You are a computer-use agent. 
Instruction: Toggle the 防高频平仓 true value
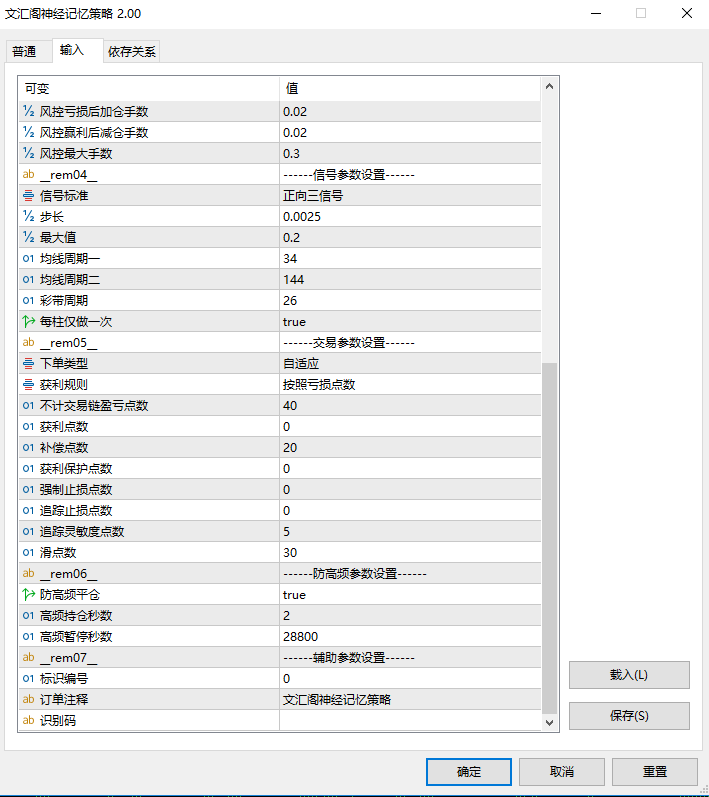409,595
